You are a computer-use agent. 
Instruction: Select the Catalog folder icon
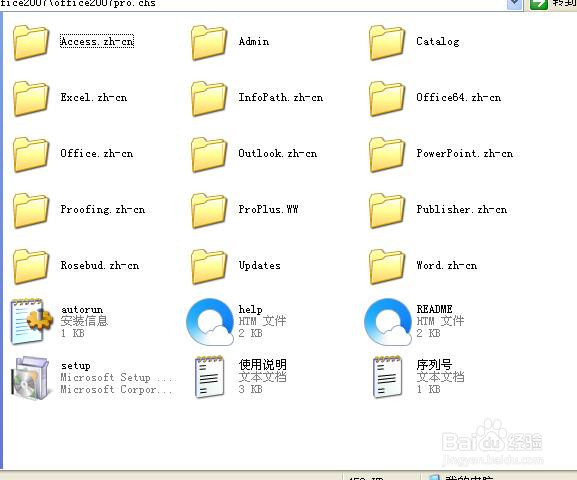[x=387, y=43]
